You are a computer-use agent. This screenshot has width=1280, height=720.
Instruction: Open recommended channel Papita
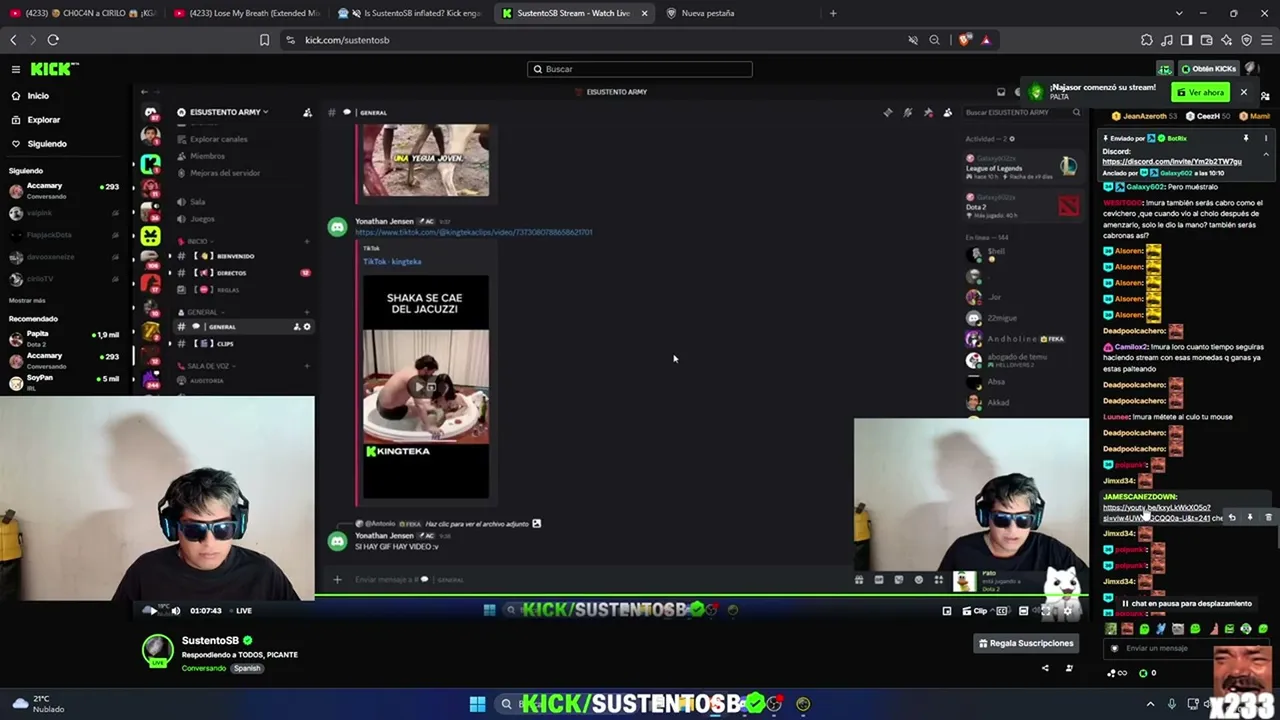coord(64,338)
